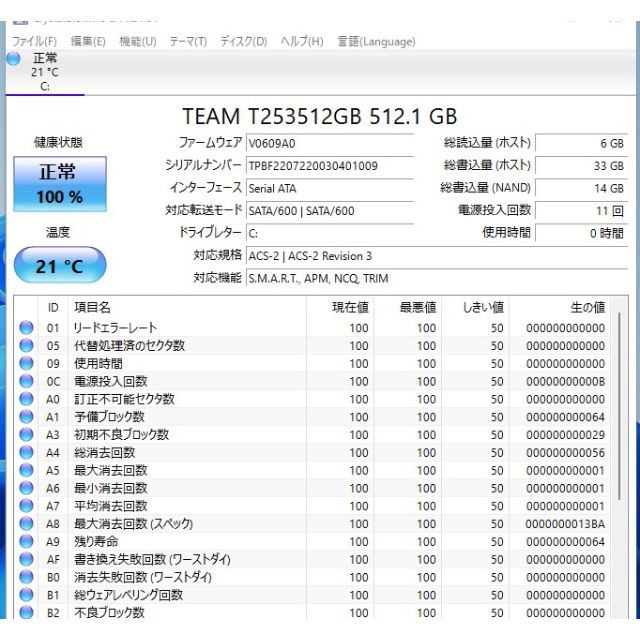Click the 生の値 column header
This screenshot has width=640, height=640.
pos(560,307)
